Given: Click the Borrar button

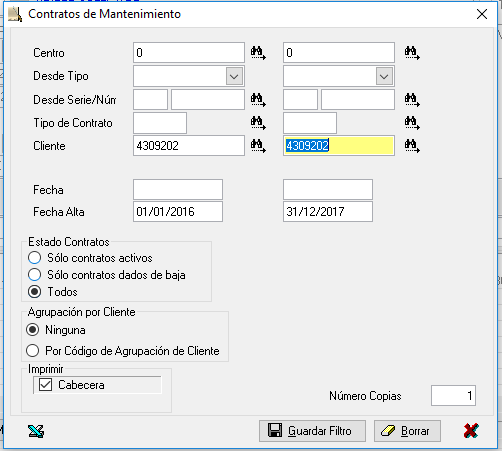Looking at the screenshot, I should pyautogui.click(x=407, y=431).
